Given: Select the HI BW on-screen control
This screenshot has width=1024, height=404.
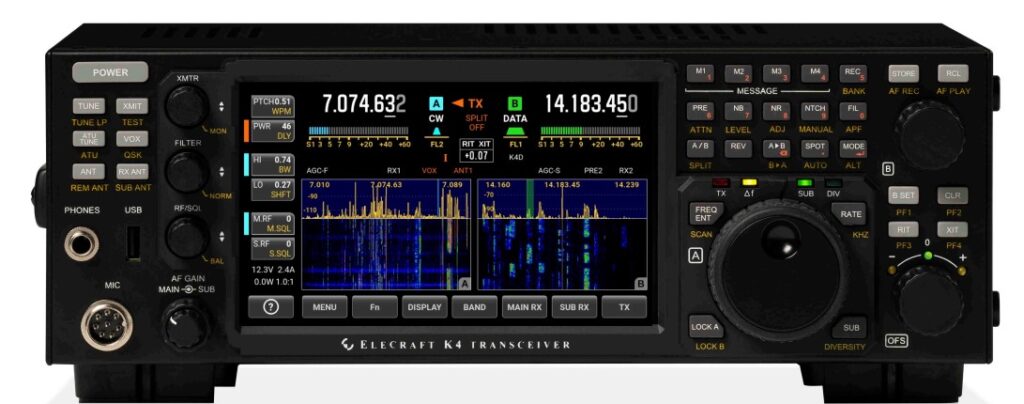Looking at the screenshot, I should click(273, 164).
